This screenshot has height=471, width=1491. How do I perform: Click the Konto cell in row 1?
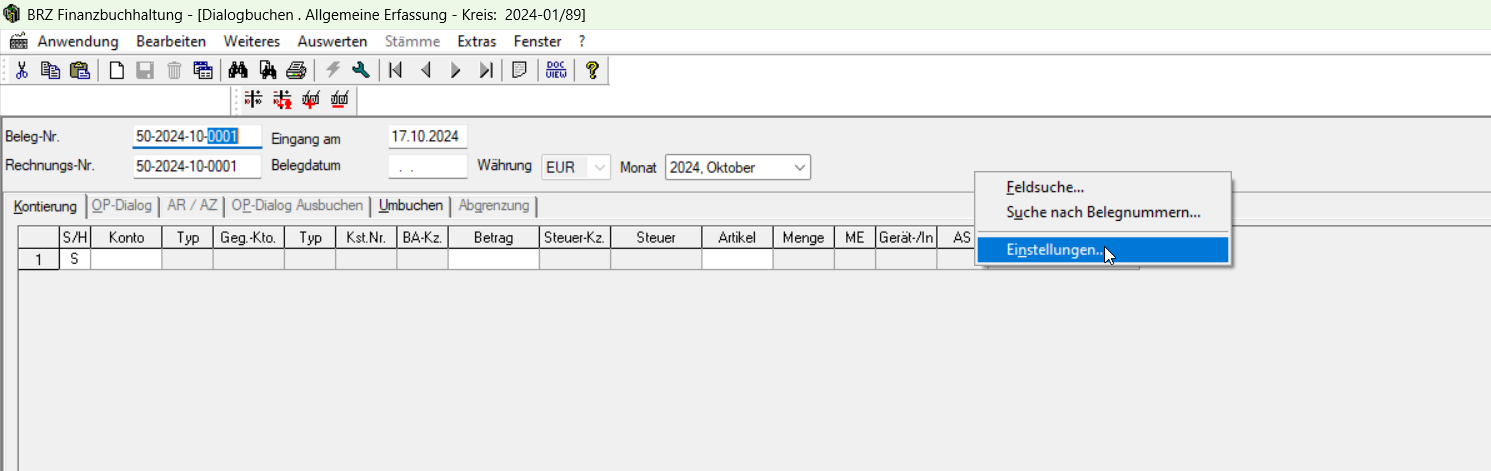click(x=126, y=259)
